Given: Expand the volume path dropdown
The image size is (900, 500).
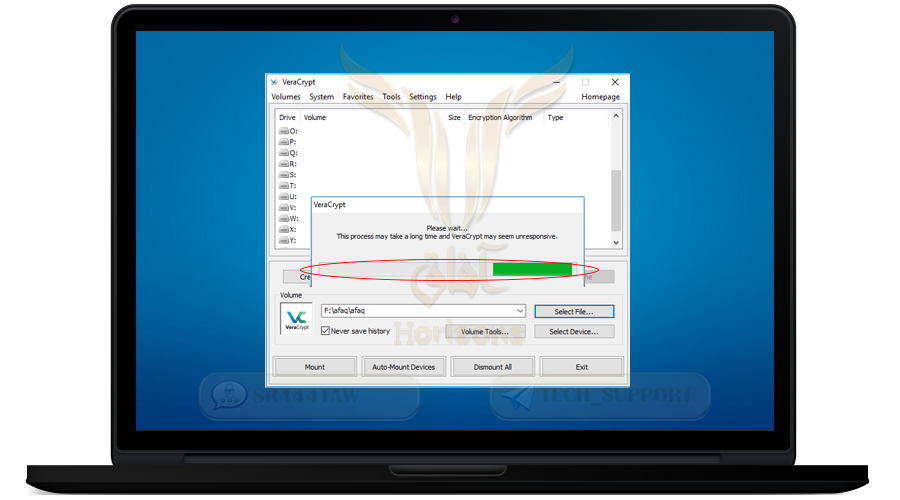Looking at the screenshot, I should pos(519,311).
